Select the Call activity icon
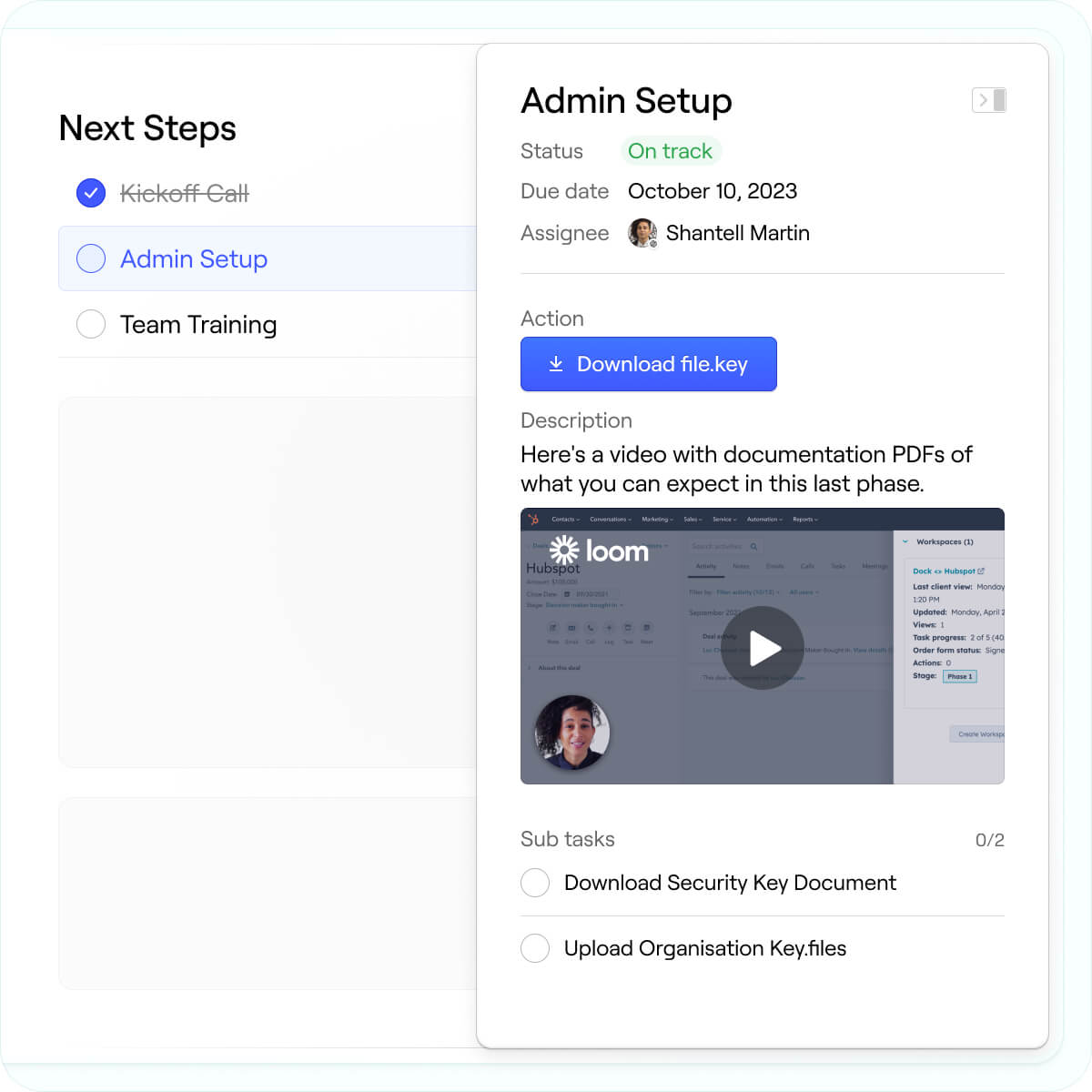 tap(591, 628)
